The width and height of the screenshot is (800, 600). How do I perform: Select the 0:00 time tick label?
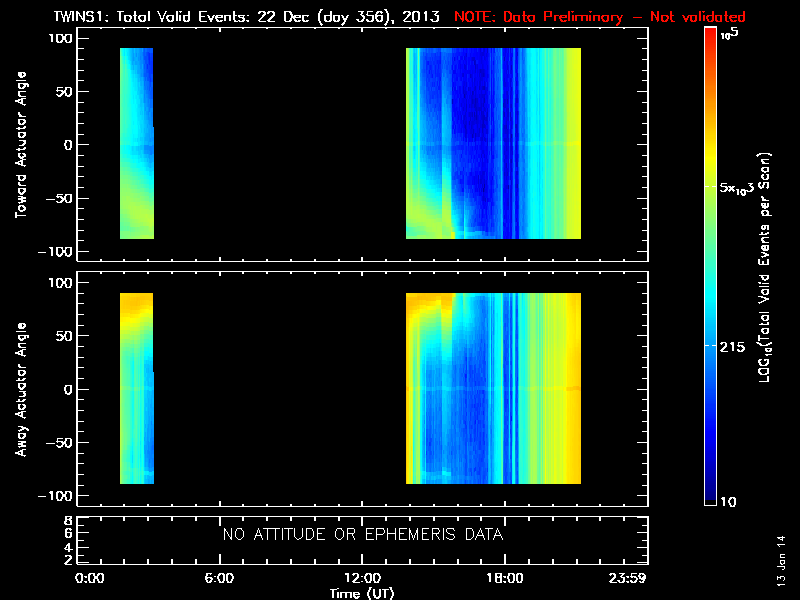88,579
